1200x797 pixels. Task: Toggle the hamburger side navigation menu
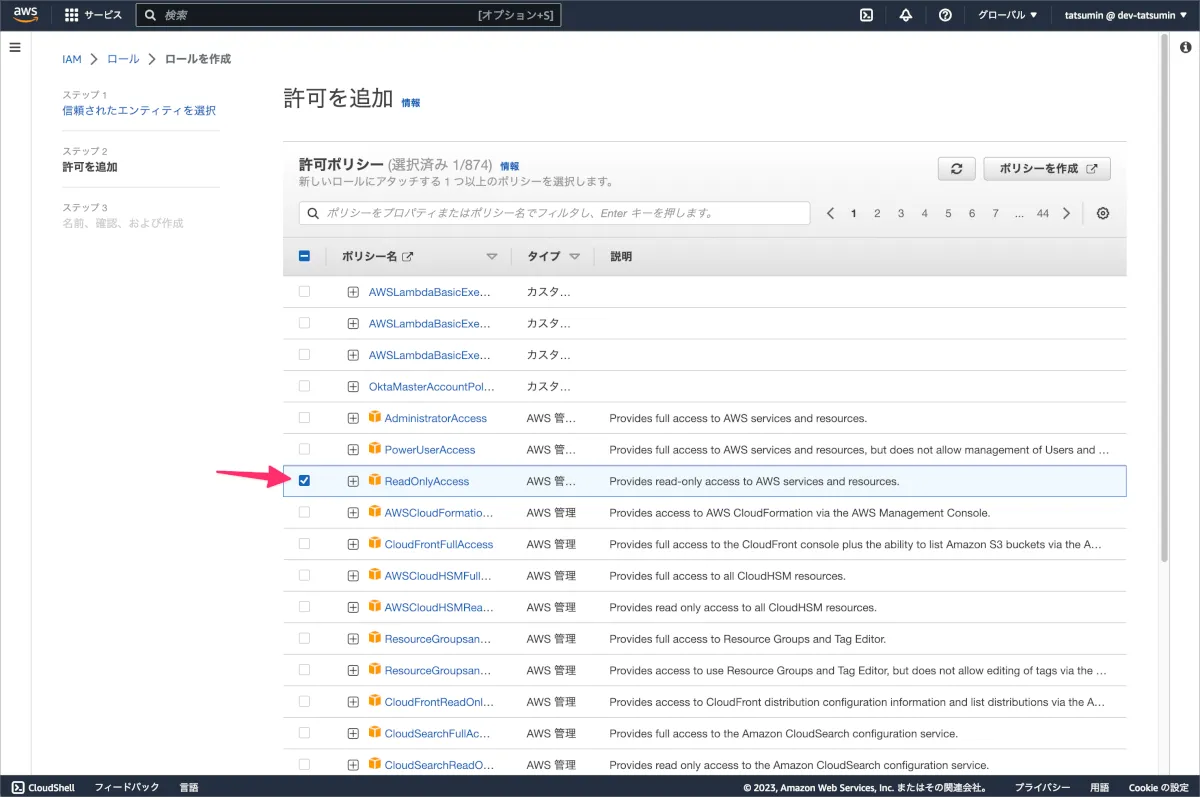tap(15, 47)
